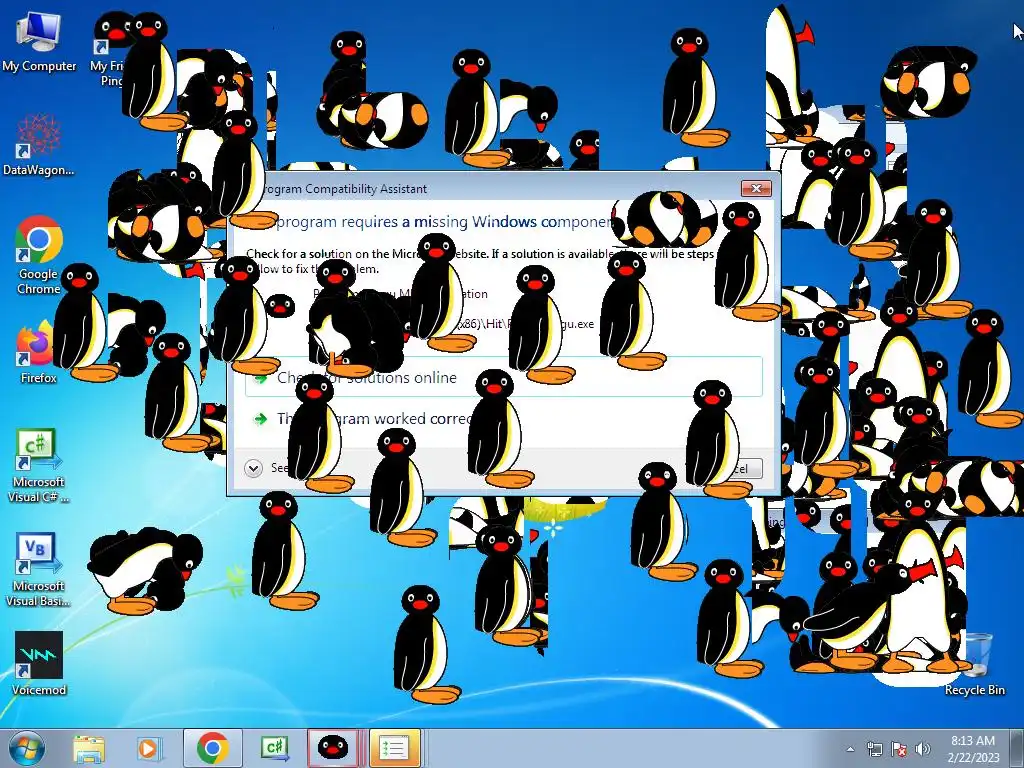This screenshot has height=768, width=1024.
Task: Open the DataWagon desktop shortcut
Action: 39,145
